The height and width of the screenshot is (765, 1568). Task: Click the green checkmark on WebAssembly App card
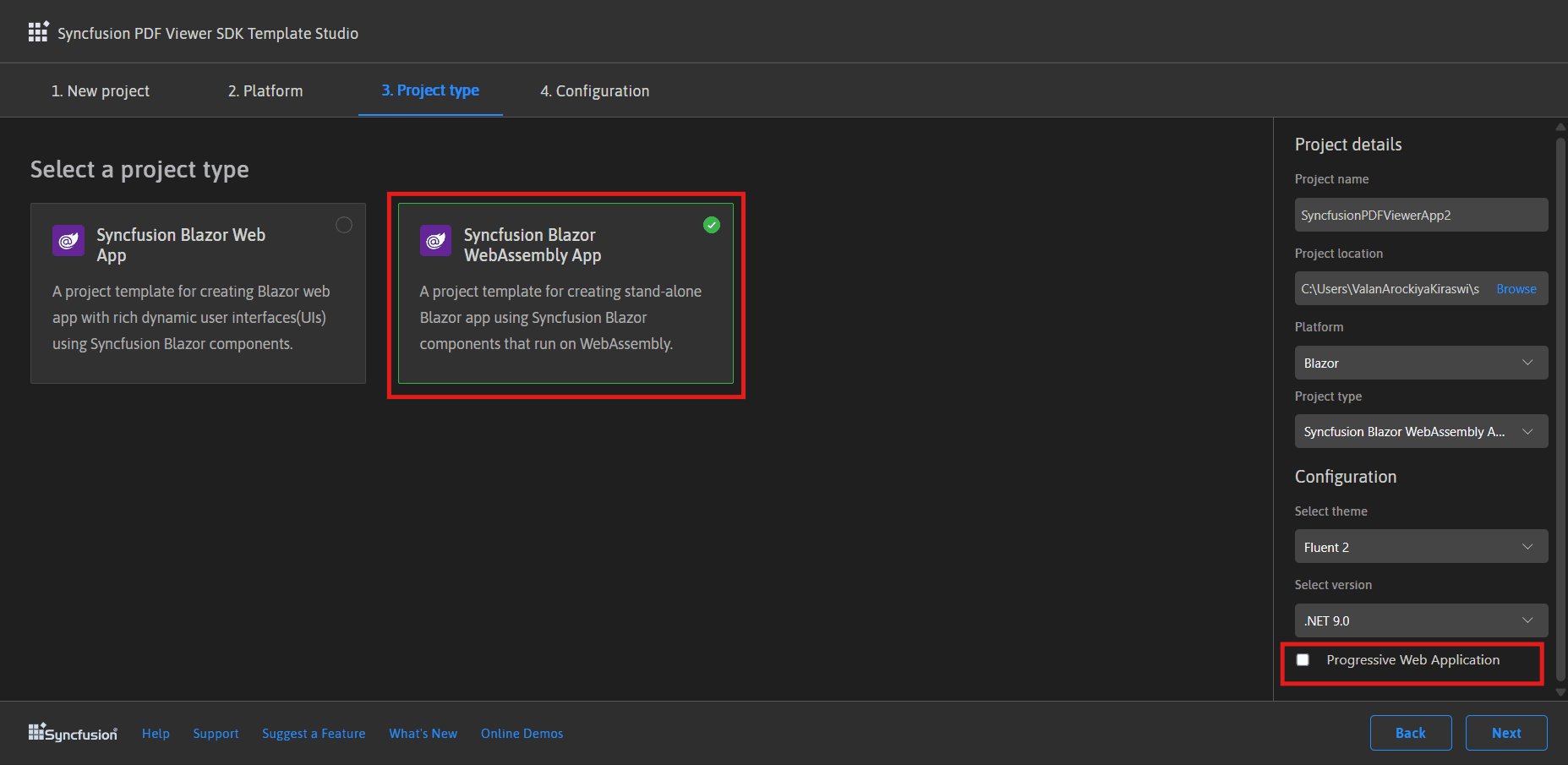pos(712,225)
